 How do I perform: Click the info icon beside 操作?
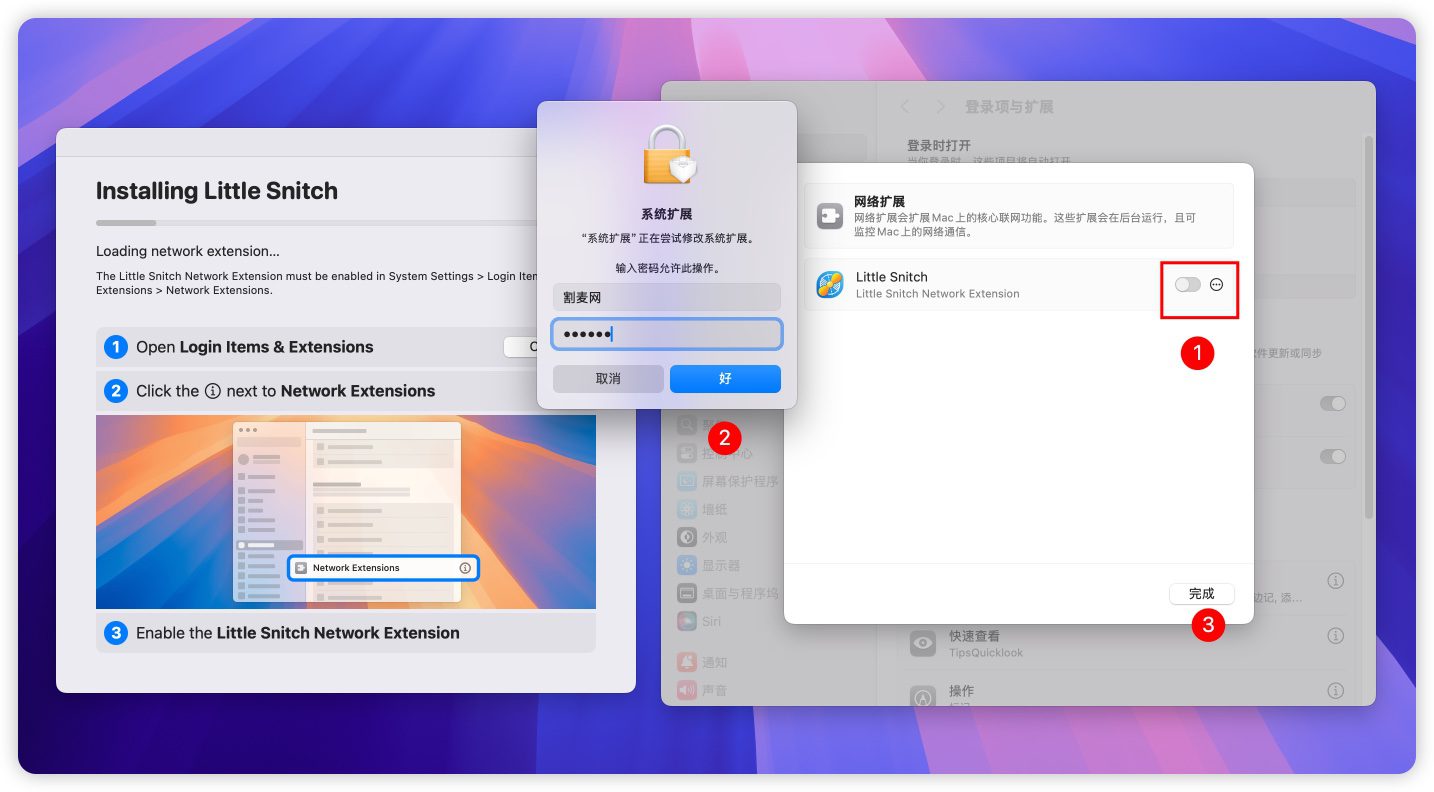click(x=1335, y=691)
